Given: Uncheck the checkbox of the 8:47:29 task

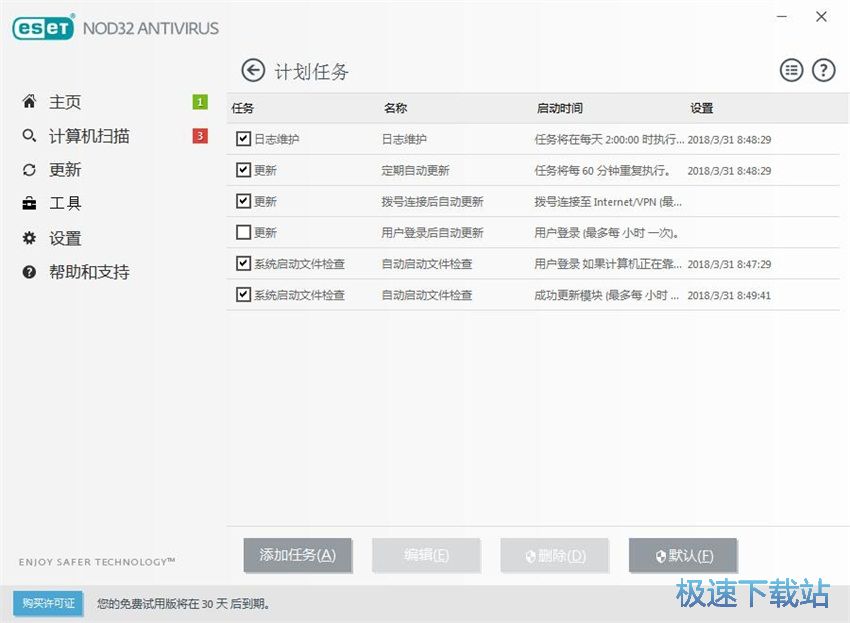Looking at the screenshot, I should (x=243, y=264).
